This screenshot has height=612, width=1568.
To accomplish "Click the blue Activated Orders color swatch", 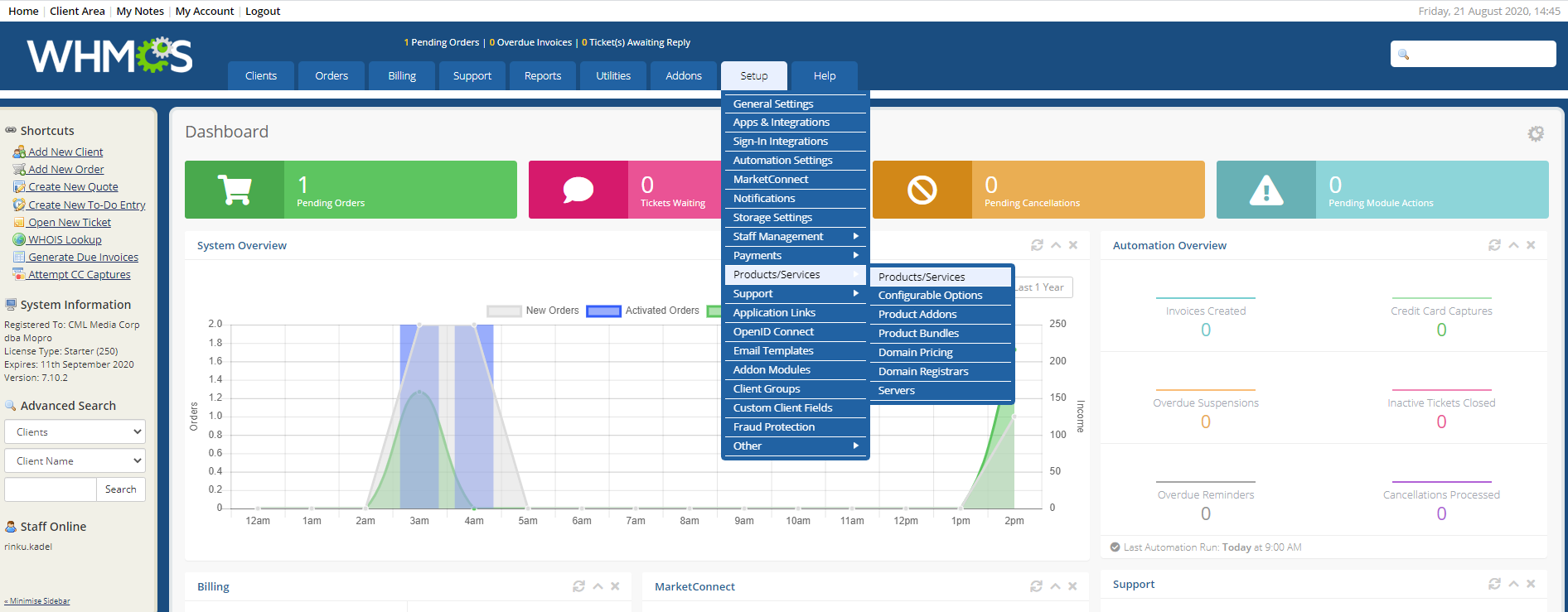I will click(x=603, y=311).
